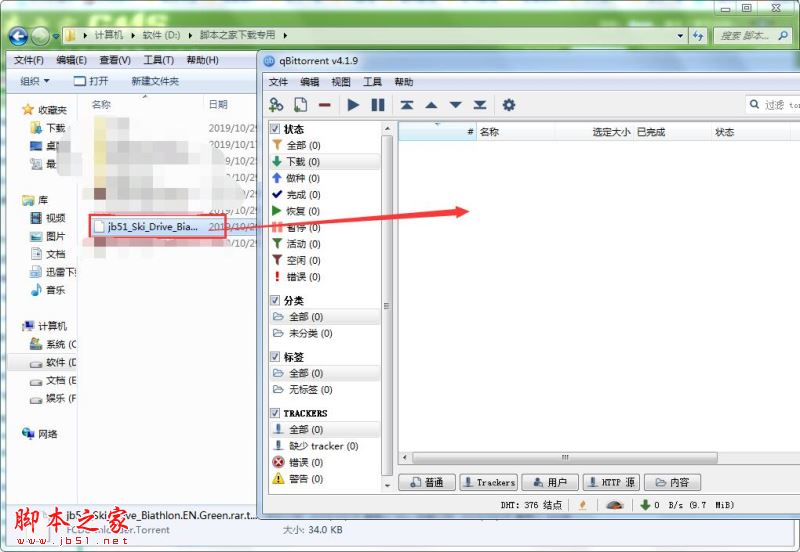The image size is (800, 552).
Task: Click sidebar scroll down arrow
Action: pos(387,485)
